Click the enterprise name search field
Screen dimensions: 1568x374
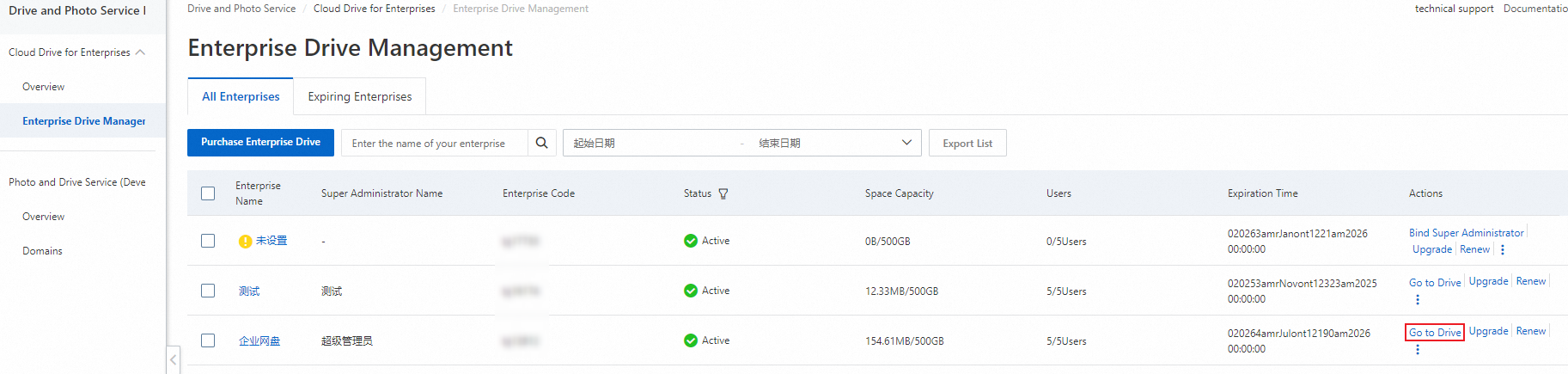coord(436,144)
